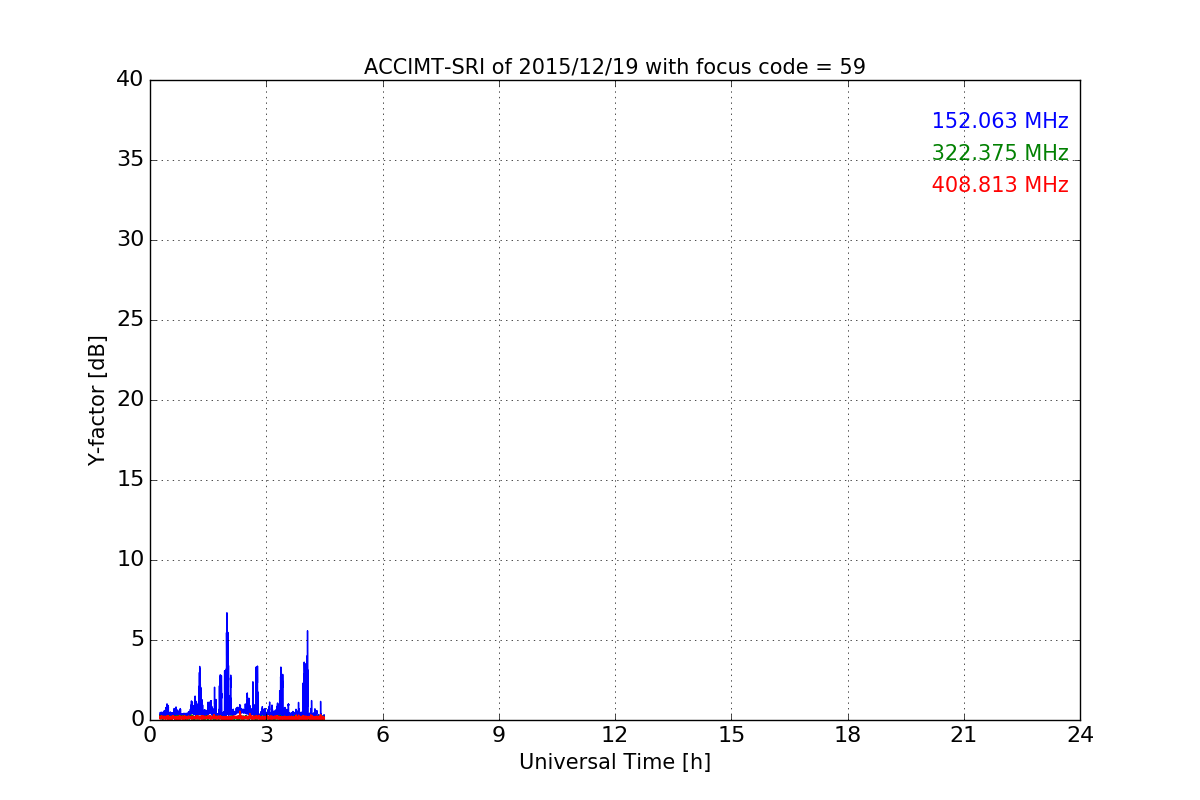Screen dimensions: 1200x800
Task: Click the x-axis tick label 6
Action: 382,735
